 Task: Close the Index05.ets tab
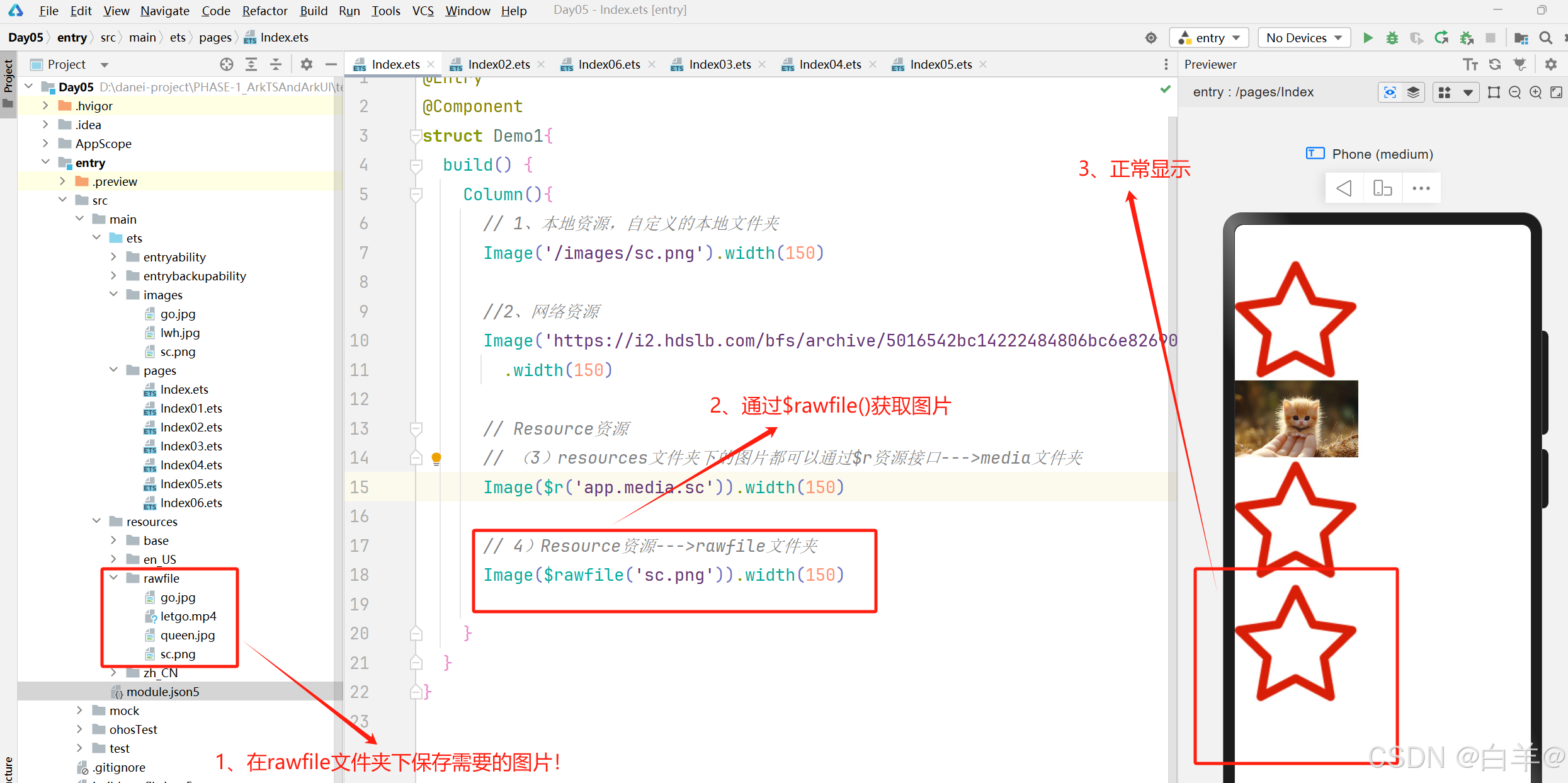[x=983, y=64]
